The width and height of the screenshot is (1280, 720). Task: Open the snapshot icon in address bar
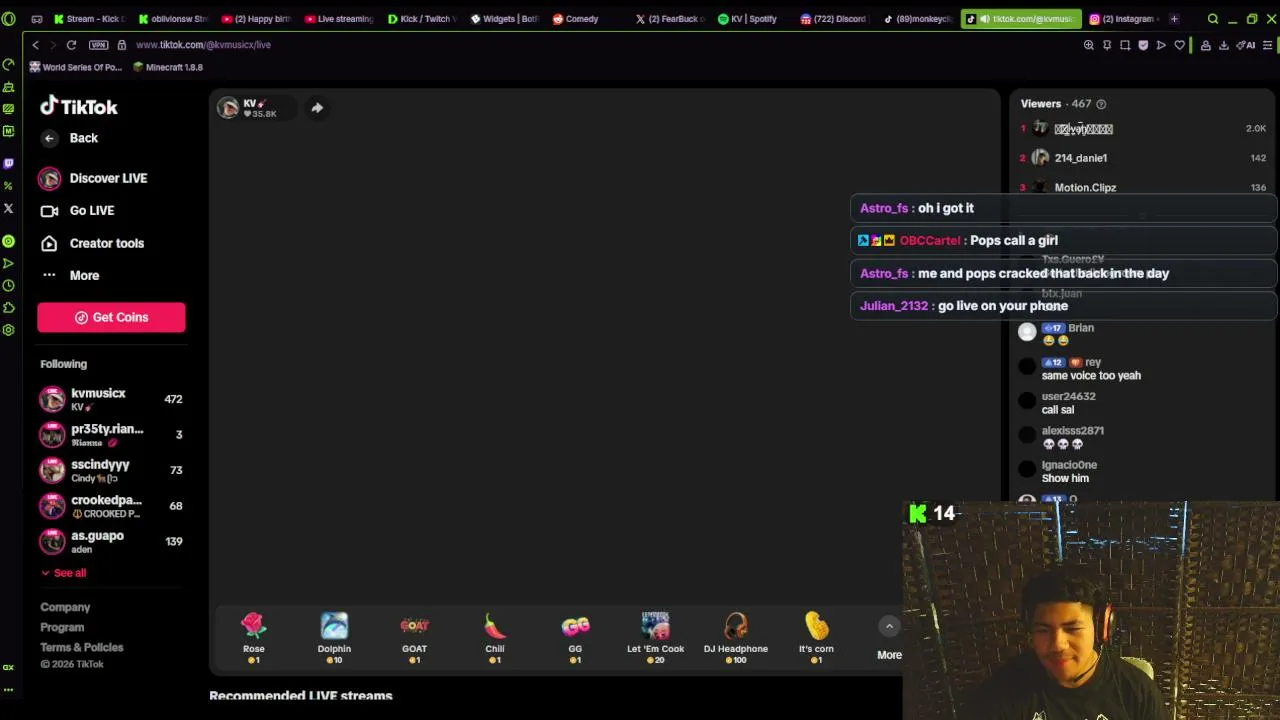[x=1125, y=45]
